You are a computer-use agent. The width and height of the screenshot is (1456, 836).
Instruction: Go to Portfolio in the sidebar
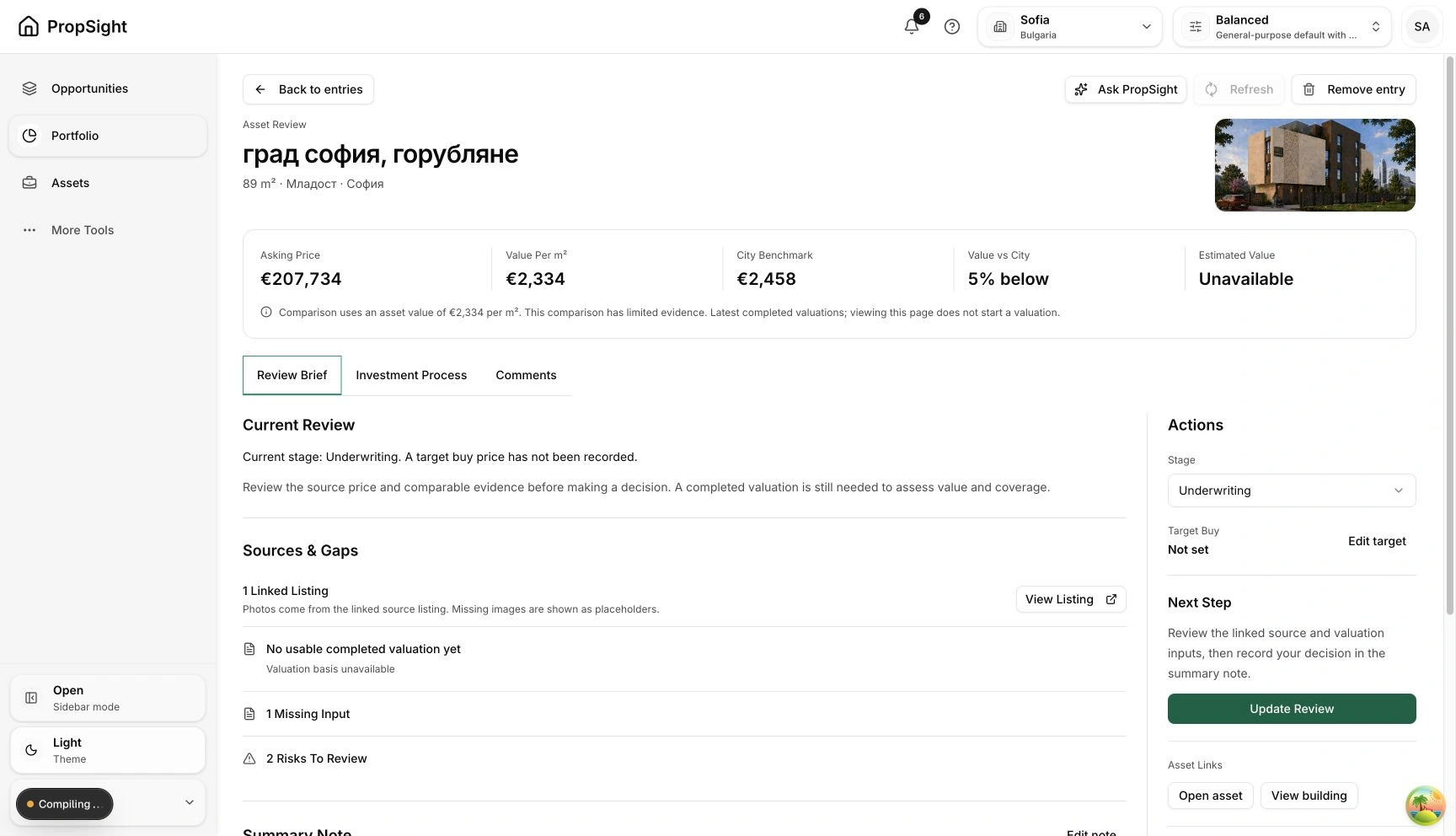pos(108,136)
